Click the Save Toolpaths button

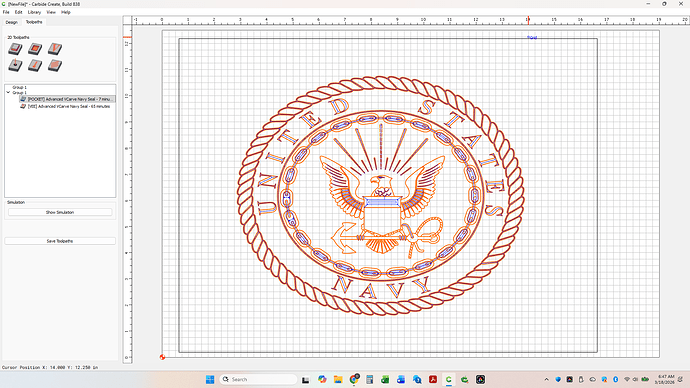point(60,241)
